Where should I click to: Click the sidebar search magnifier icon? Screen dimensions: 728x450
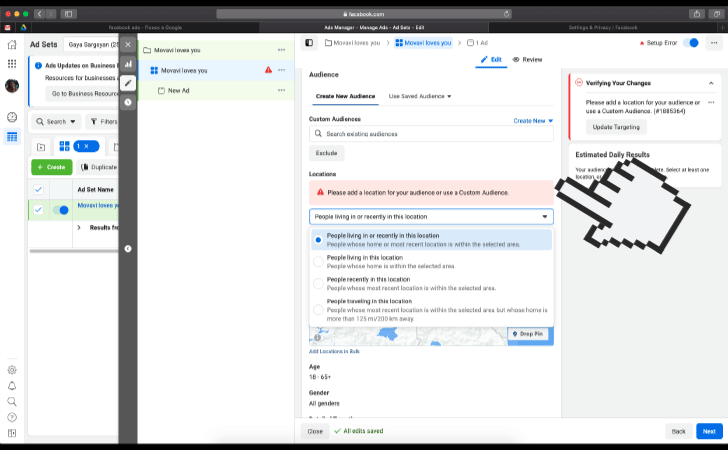(x=12, y=401)
